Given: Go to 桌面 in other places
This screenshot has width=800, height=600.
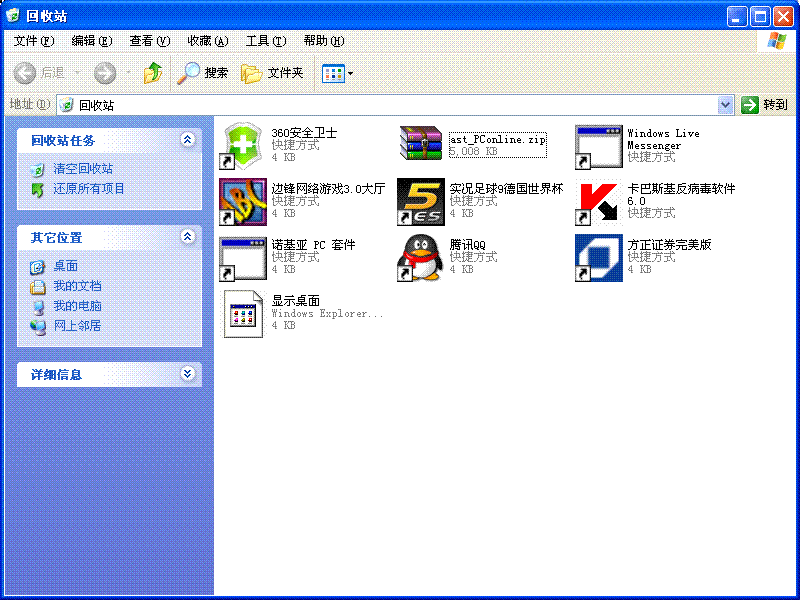Looking at the screenshot, I should coord(65,266).
